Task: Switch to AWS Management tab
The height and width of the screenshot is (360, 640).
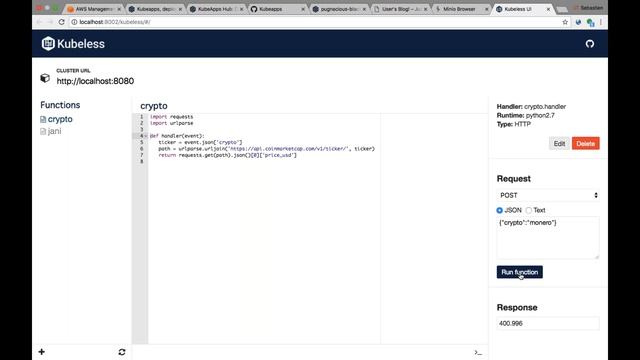Action: (x=94, y=9)
